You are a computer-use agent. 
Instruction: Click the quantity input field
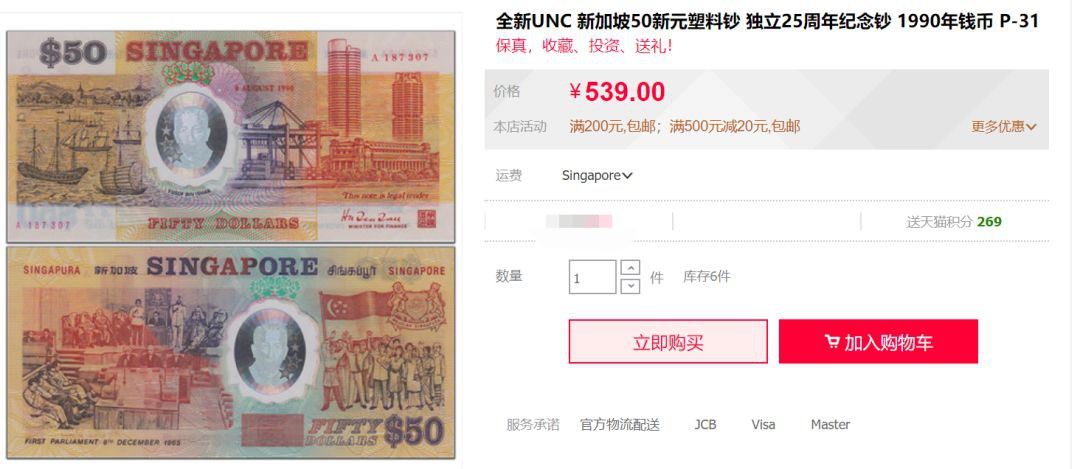592,277
